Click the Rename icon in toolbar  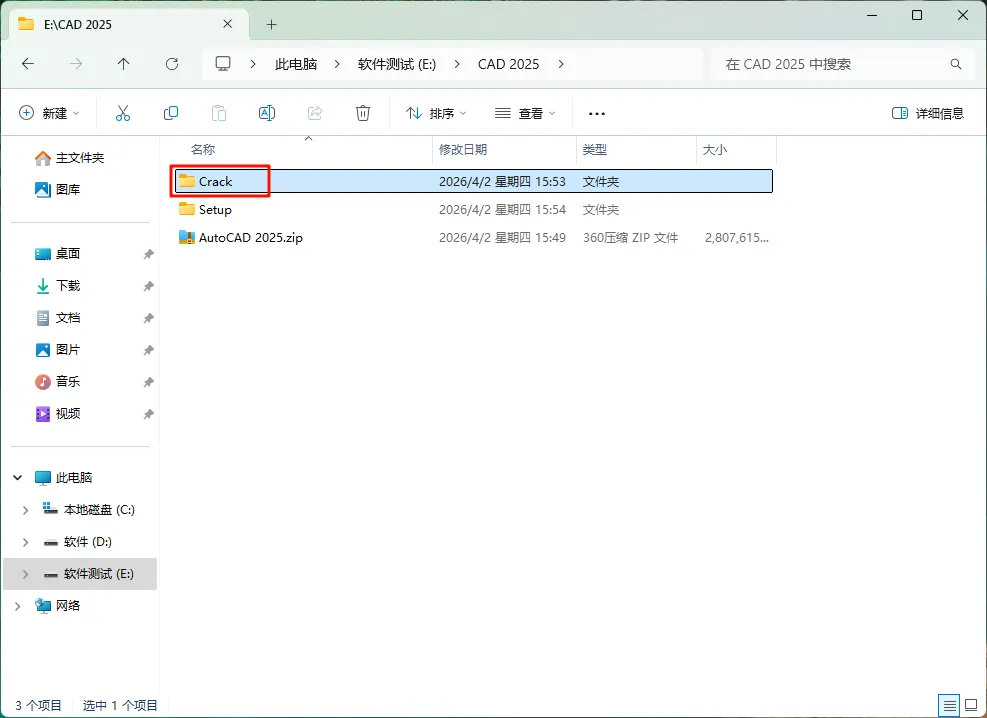pos(267,113)
